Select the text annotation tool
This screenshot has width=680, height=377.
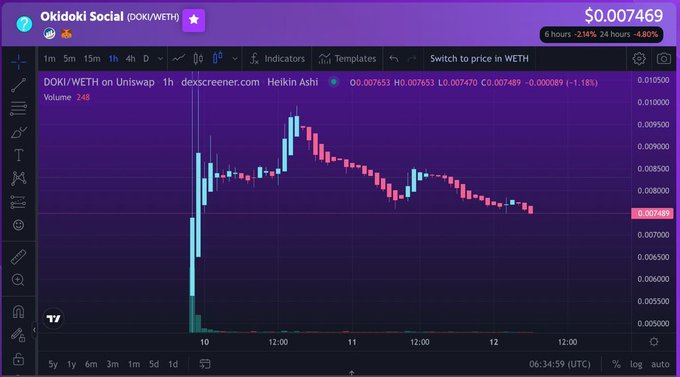[x=18, y=155]
